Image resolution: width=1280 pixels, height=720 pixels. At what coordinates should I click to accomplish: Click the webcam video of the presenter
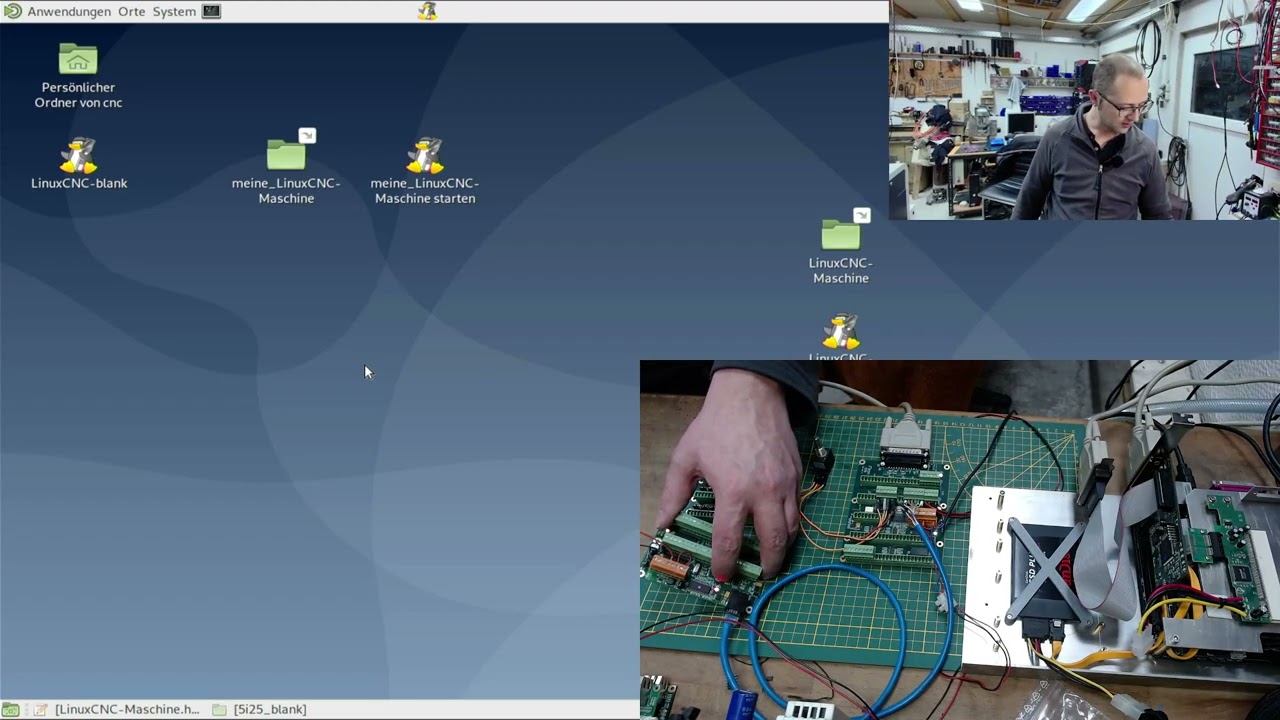tap(1084, 110)
